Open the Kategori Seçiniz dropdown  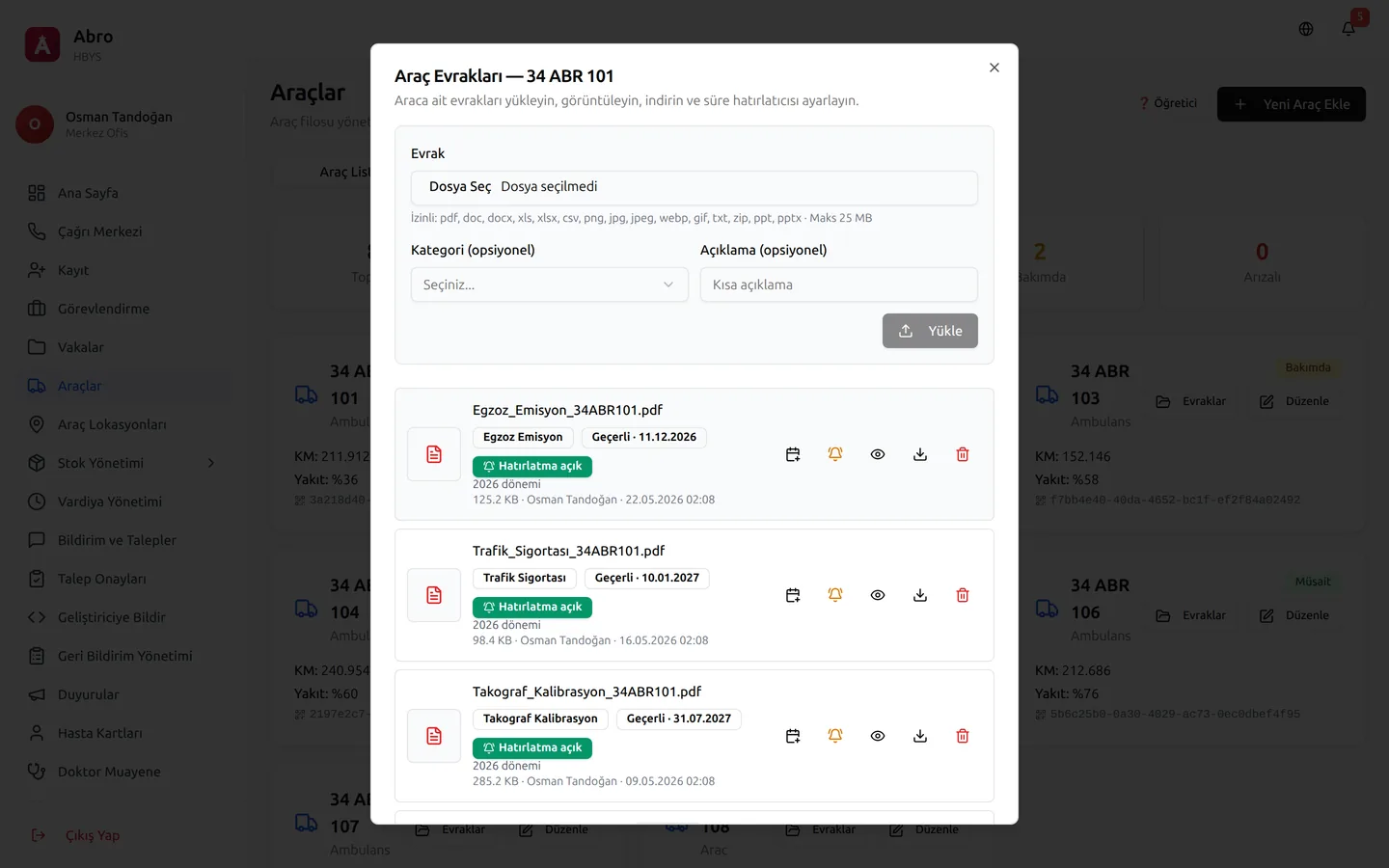coord(550,285)
